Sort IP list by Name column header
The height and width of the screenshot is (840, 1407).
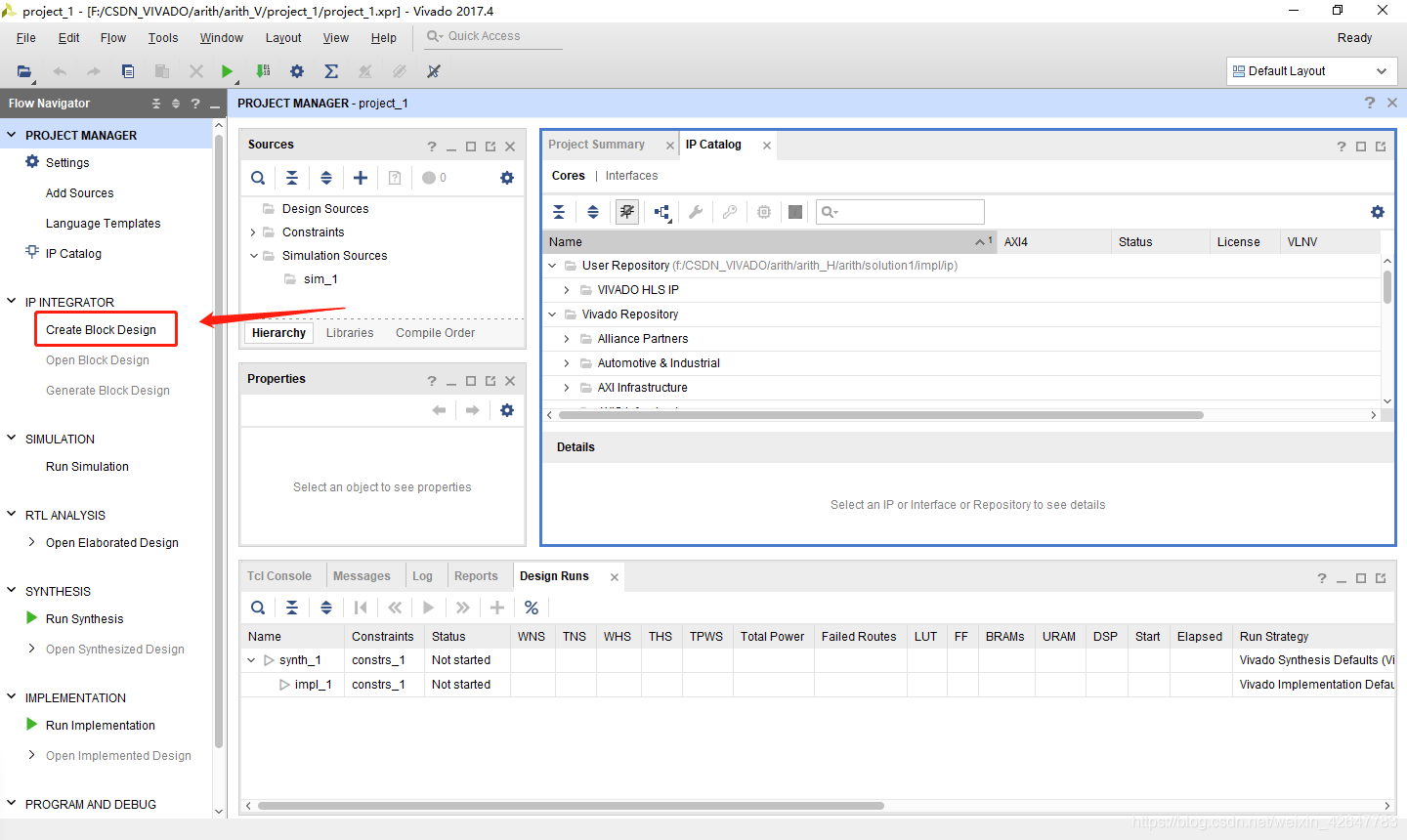point(769,242)
